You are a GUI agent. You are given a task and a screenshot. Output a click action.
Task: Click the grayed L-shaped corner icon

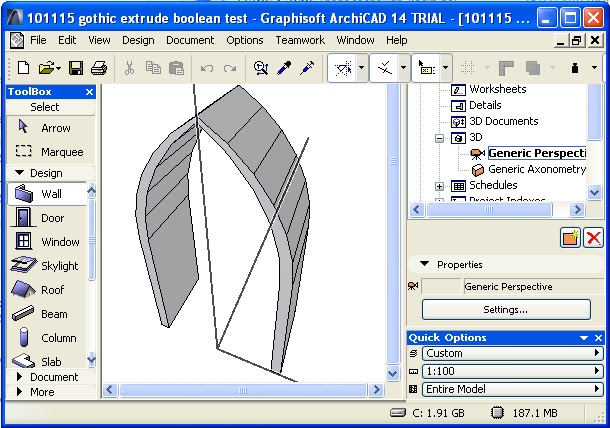[x=507, y=68]
